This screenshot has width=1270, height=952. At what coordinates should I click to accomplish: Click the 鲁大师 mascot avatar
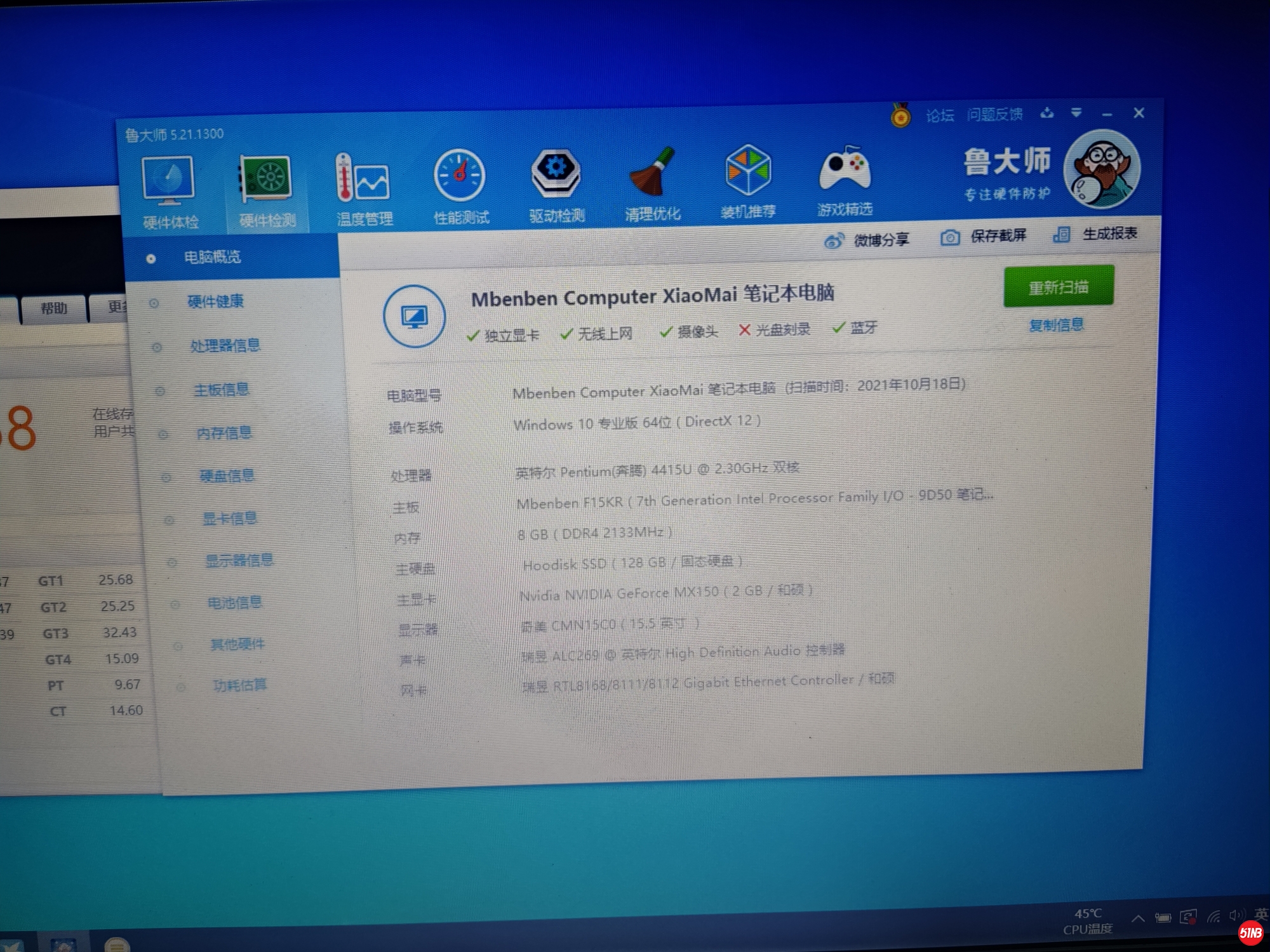point(1102,169)
